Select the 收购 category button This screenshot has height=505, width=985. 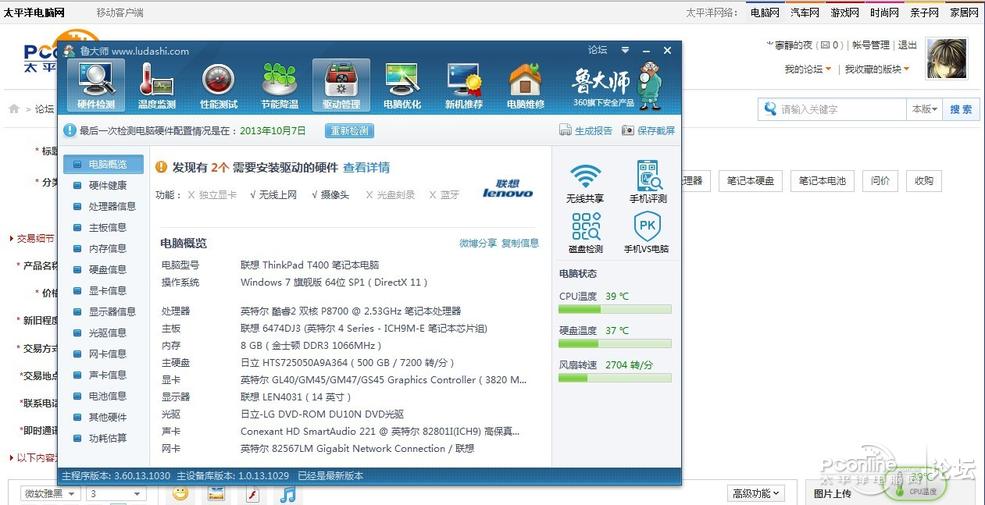tap(924, 181)
